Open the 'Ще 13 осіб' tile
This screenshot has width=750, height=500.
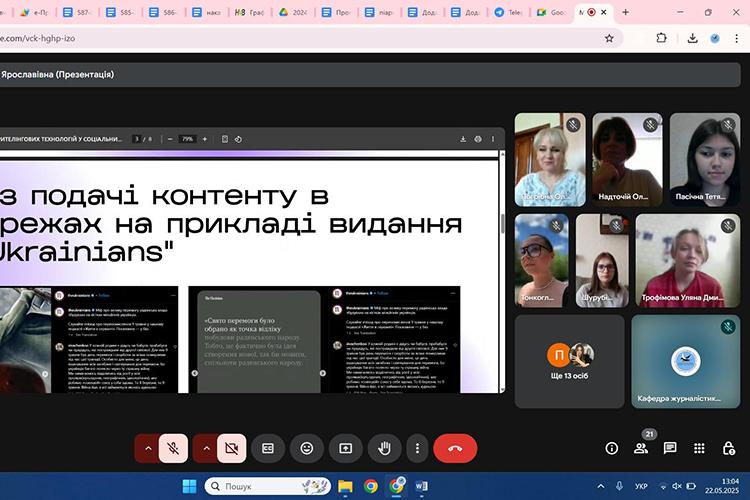569,362
